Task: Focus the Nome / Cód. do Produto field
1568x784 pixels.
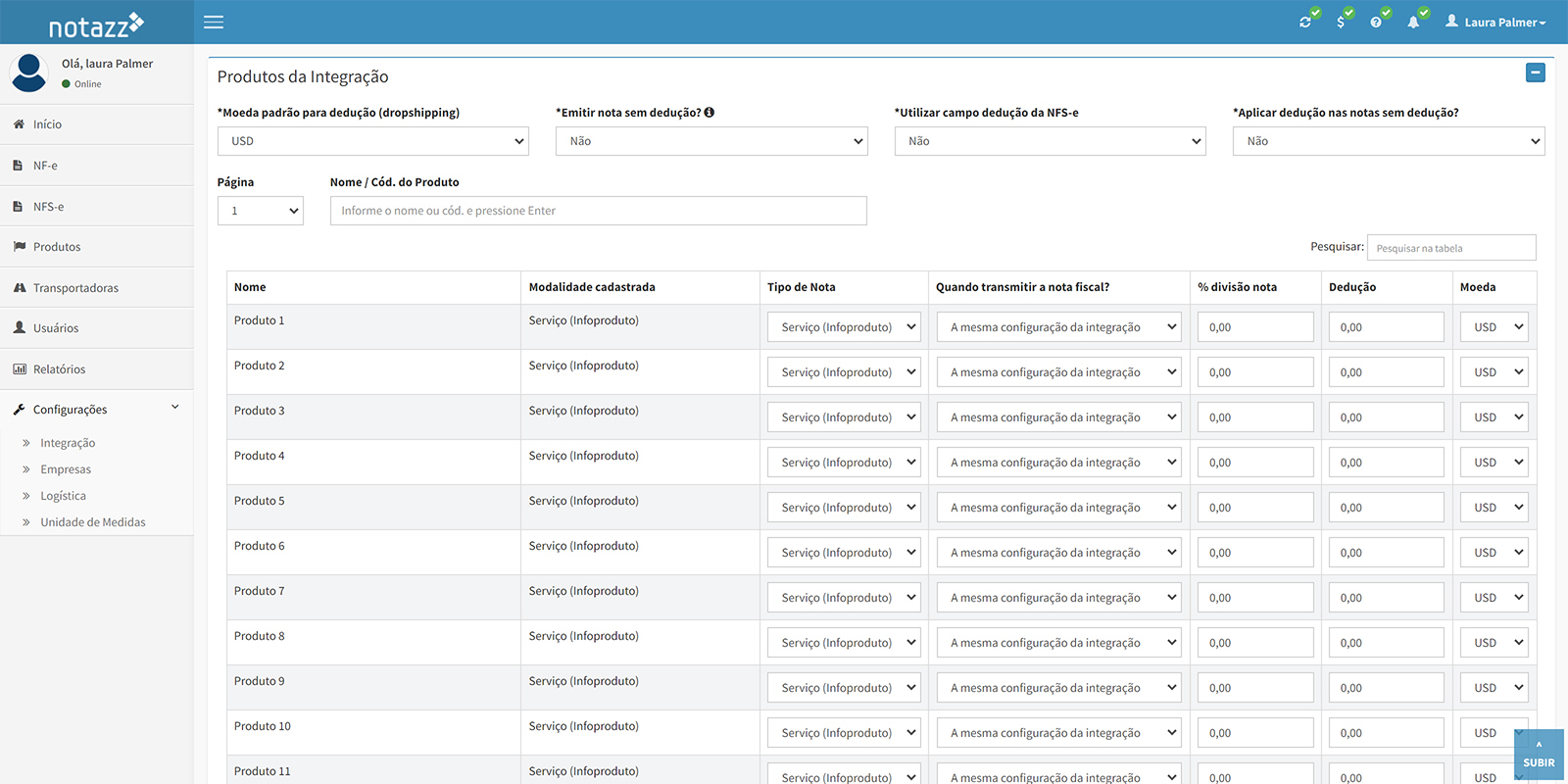Action: pyautogui.click(x=599, y=211)
